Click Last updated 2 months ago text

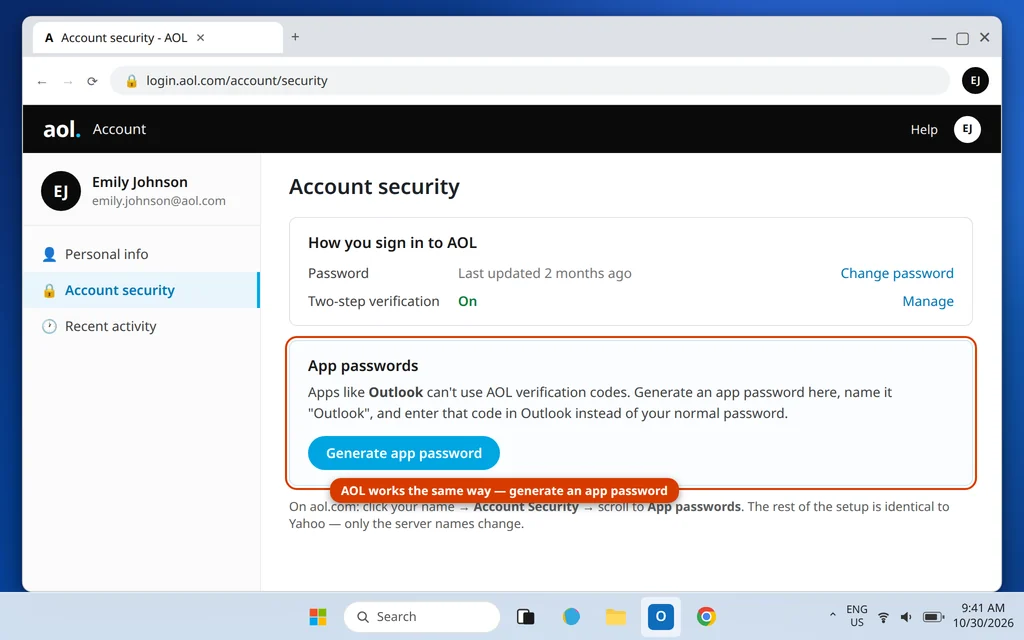tap(545, 273)
